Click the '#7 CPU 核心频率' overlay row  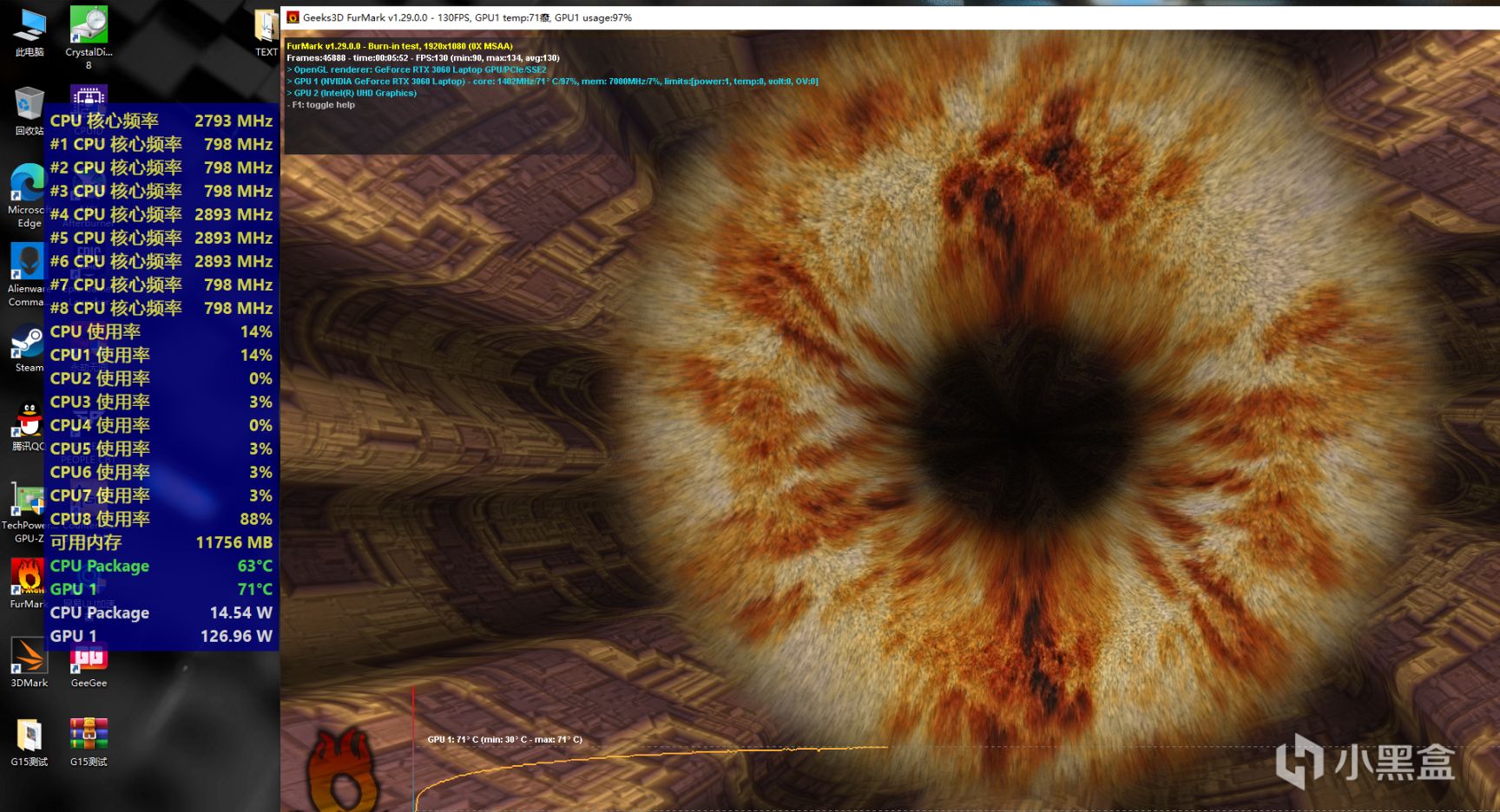pyautogui.click(x=161, y=285)
